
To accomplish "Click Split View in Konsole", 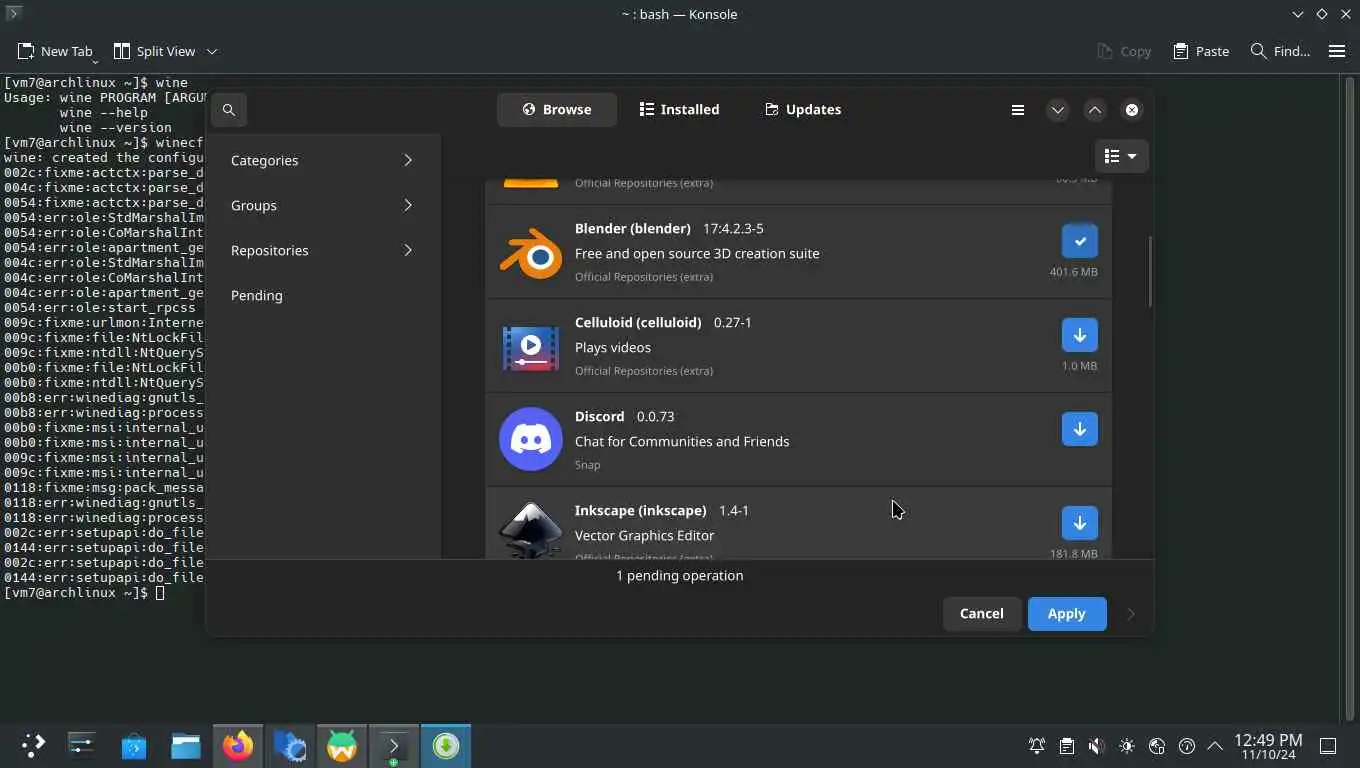I will click(x=155, y=51).
